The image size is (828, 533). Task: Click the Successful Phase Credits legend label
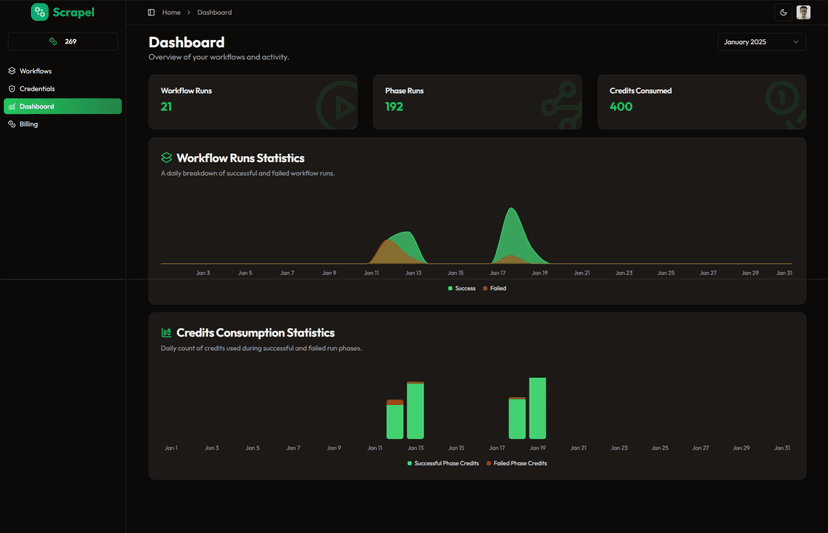446,463
